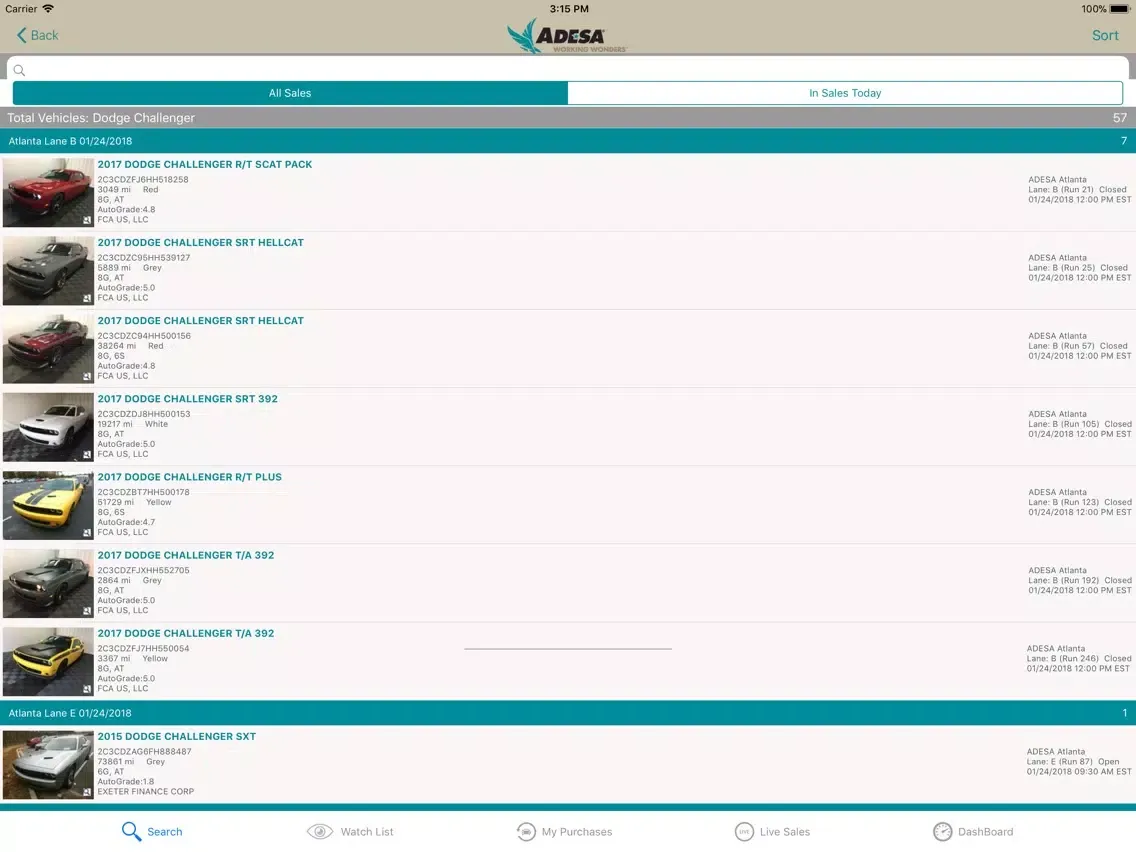The width and height of the screenshot is (1136, 852).
Task: Open red Scat Pack car thumbnail
Action: coord(49,193)
